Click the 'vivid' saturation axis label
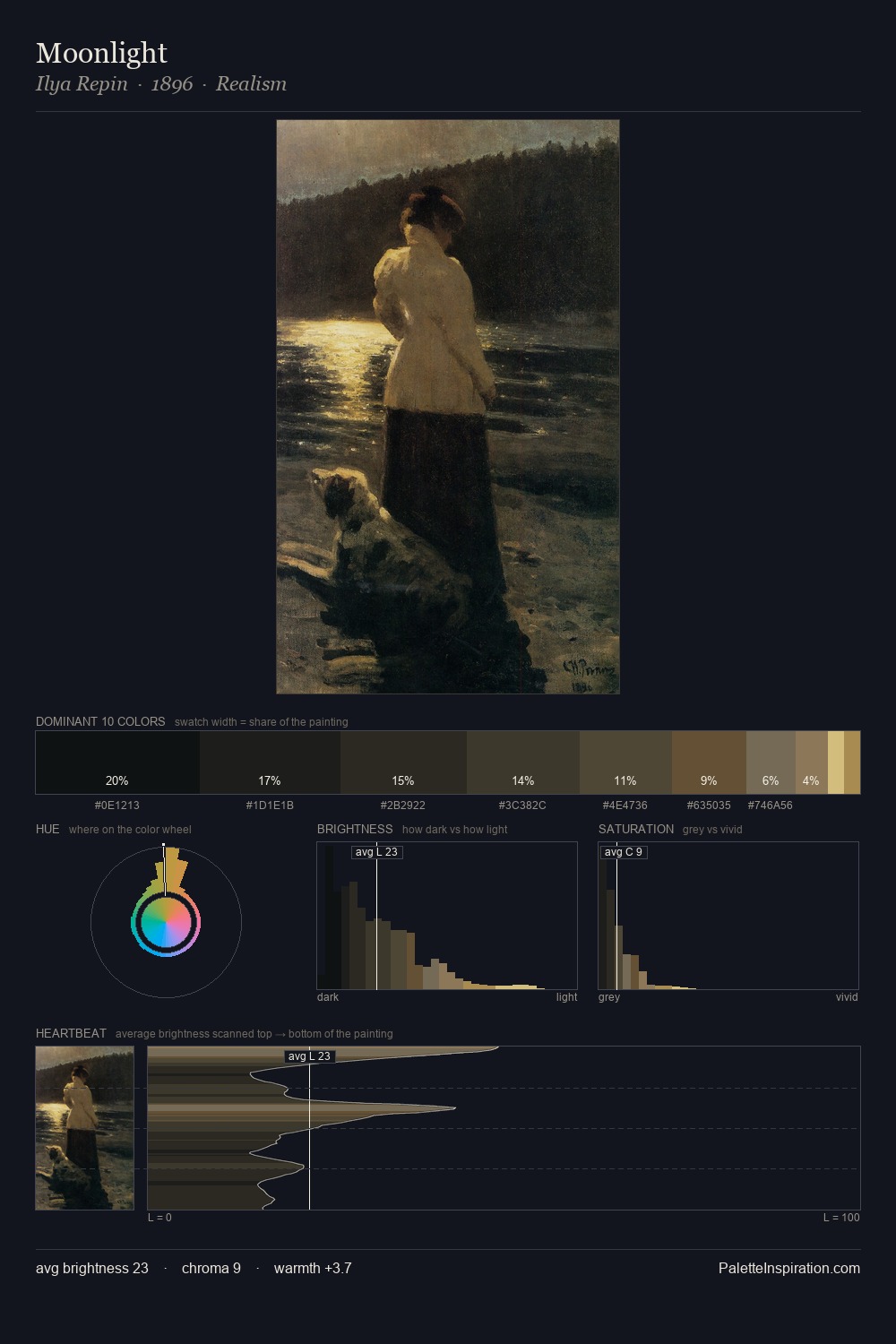Viewport: 896px width, 1344px height. click(x=847, y=997)
